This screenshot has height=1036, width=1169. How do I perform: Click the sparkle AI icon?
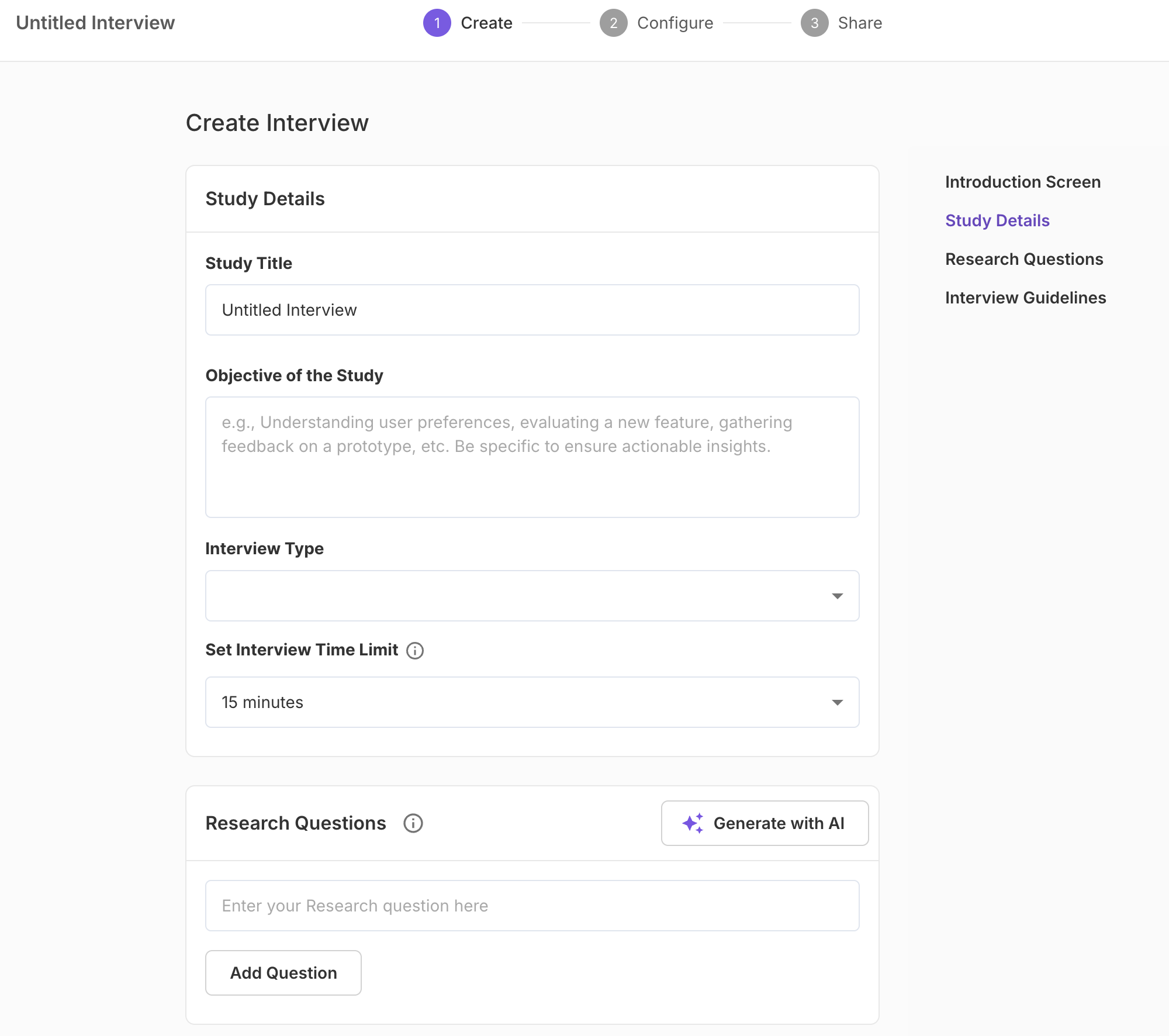[x=693, y=823]
